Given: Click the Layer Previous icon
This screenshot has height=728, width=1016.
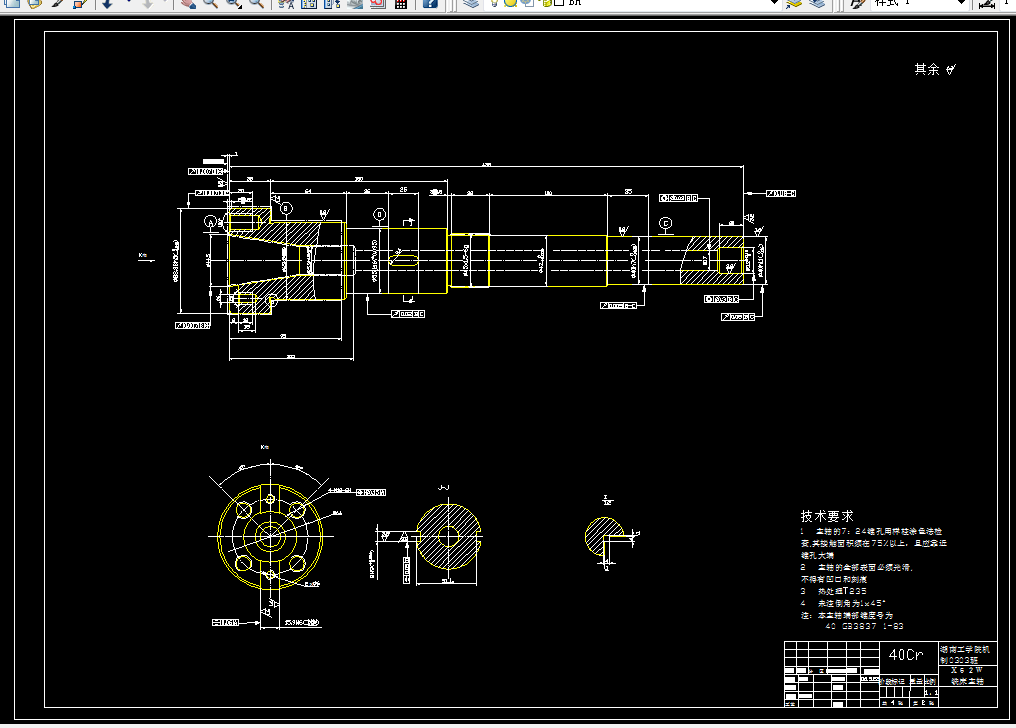Looking at the screenshot, I should [x=817, y=3].
